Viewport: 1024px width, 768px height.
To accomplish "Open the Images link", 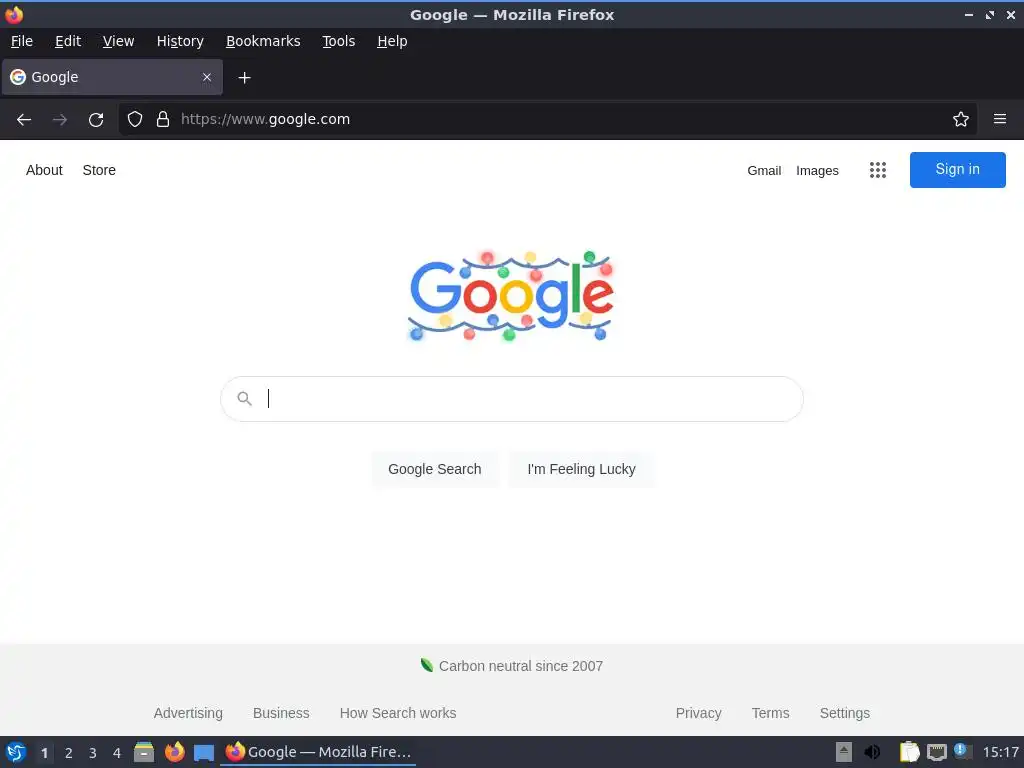I will pyautogui.click(x=817, y=170).
